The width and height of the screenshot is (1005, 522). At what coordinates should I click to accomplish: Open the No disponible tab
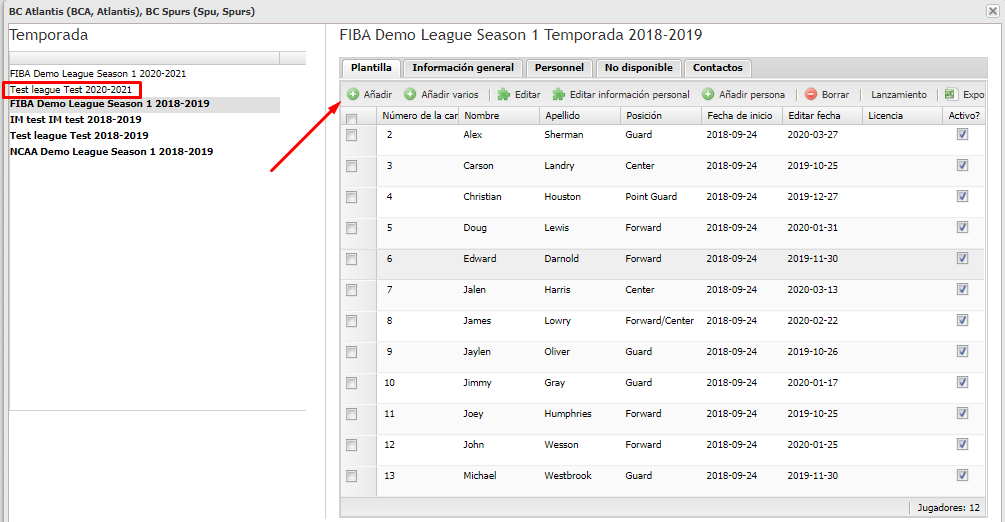639,68
